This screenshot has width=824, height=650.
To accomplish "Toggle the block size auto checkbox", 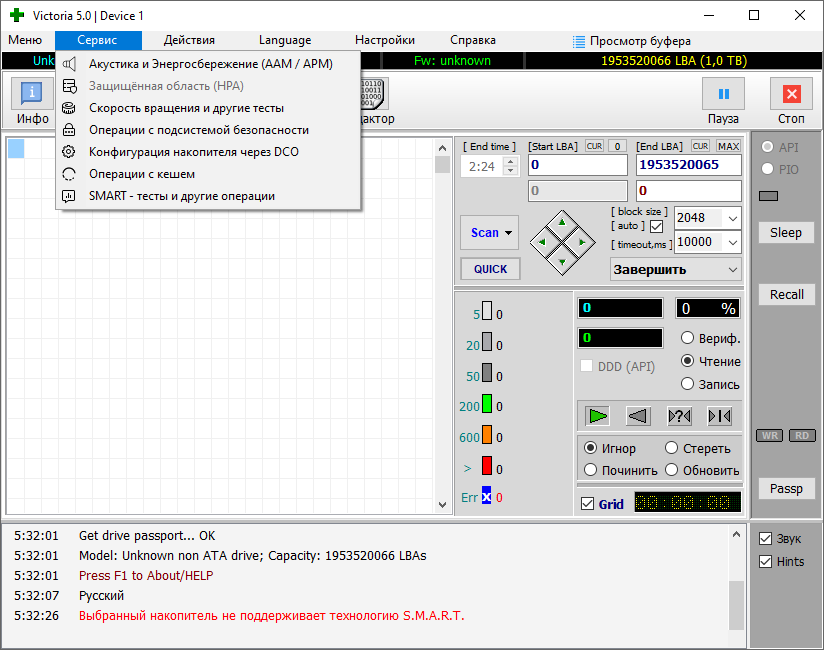I will 656,226.
